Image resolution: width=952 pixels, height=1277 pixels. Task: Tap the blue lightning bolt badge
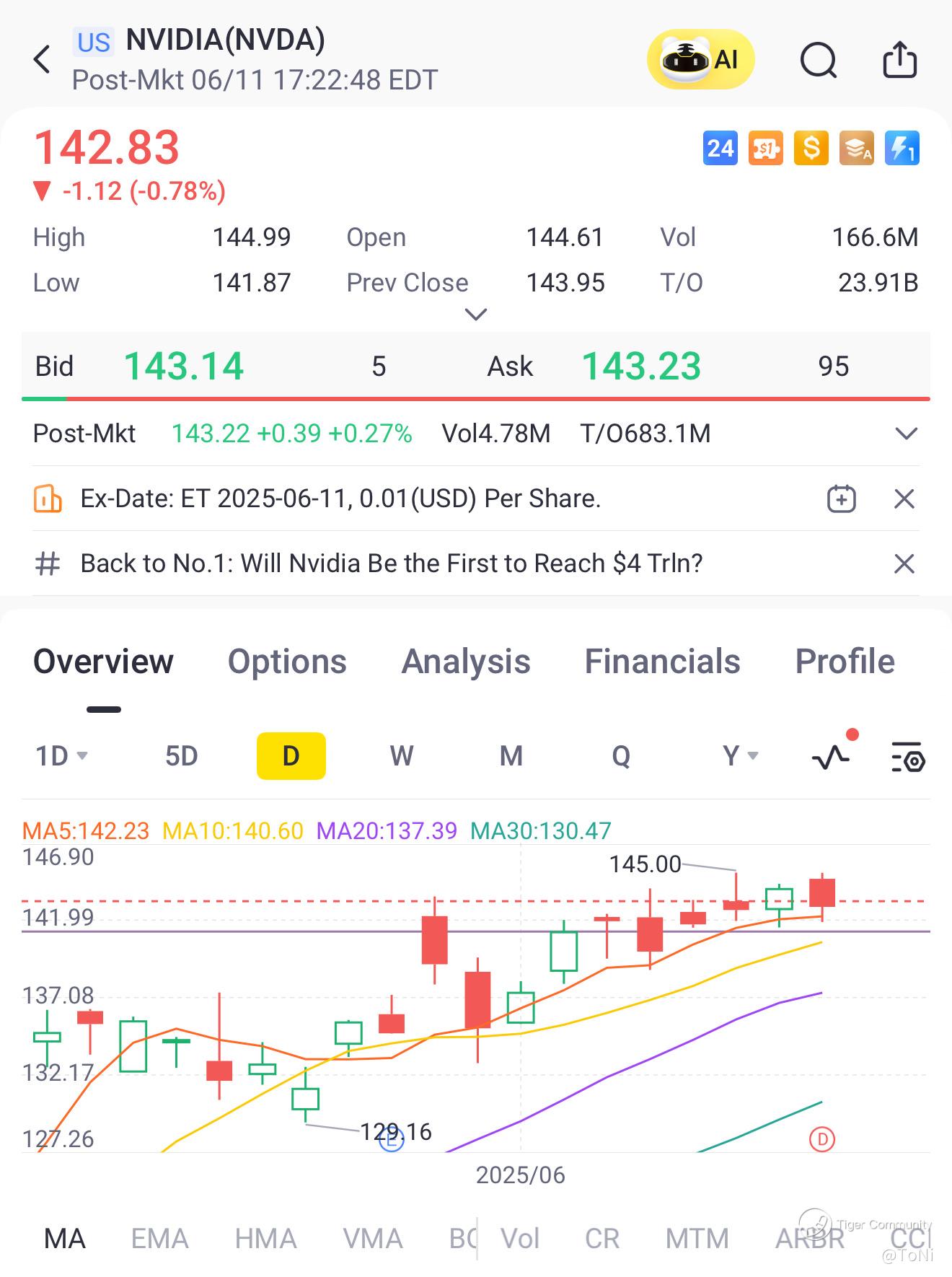coord(902,149)
